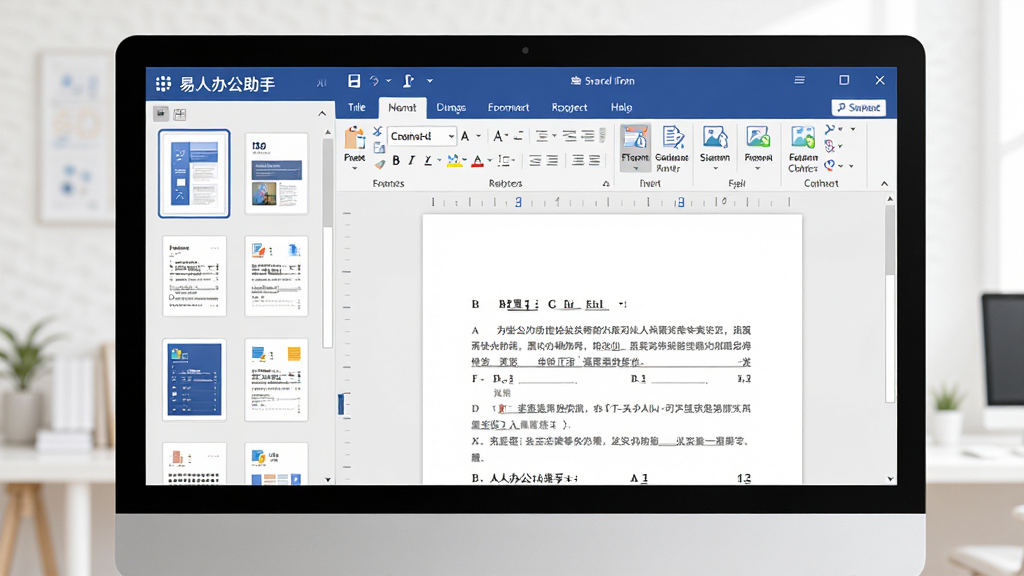Switch sidebar to grid layout view

(x=180, y=114)
